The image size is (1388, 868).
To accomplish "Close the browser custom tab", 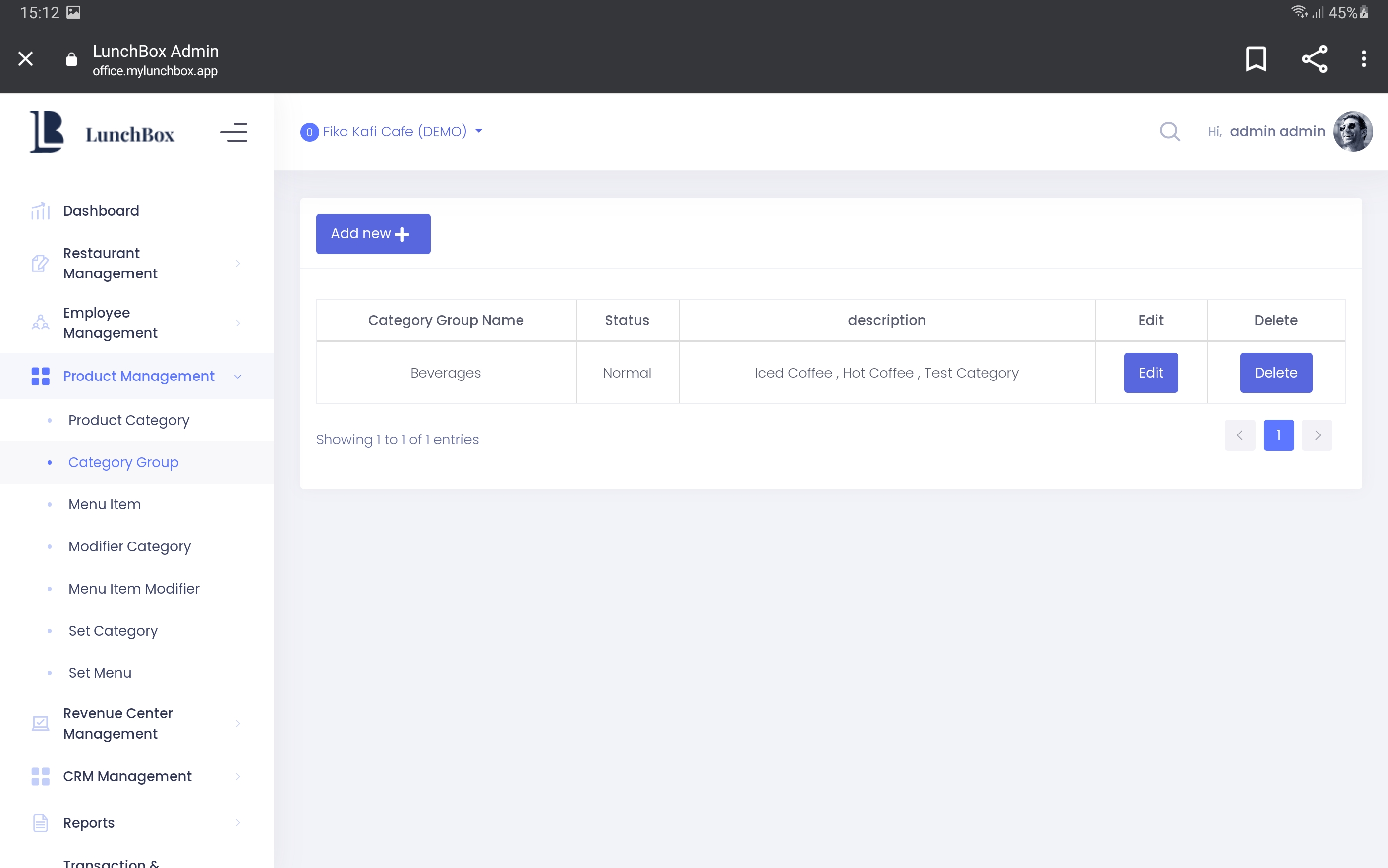I will pos(25,58).
